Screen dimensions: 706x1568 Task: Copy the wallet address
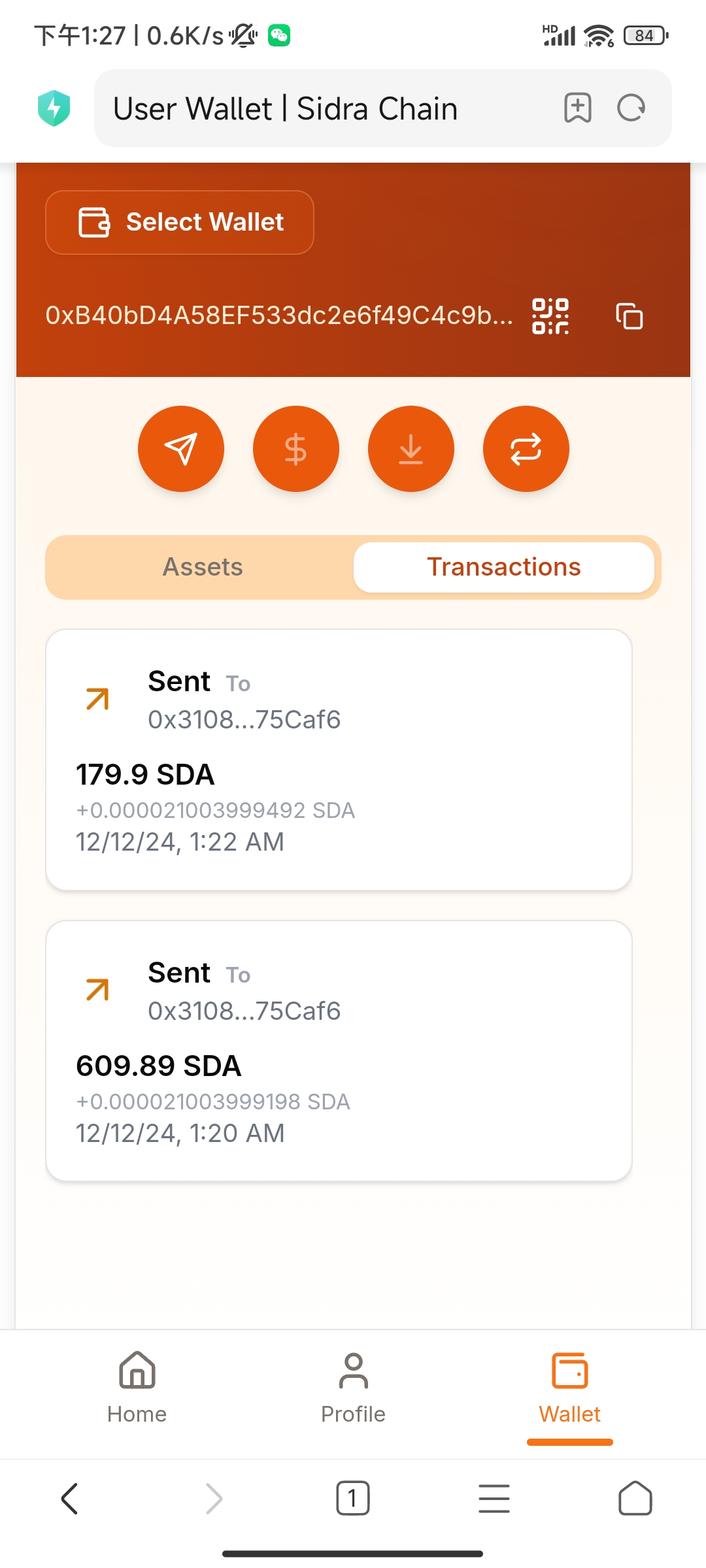pos(630,316)
